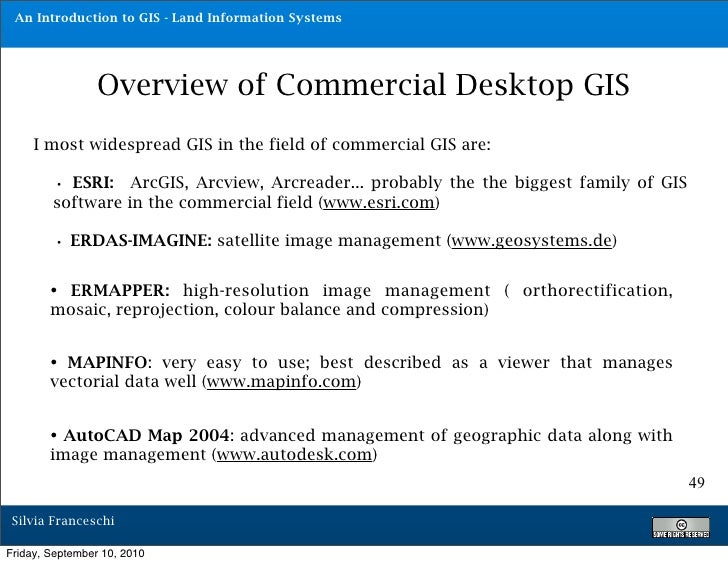
Task: Click the text 'ArcGIS, Arcview, Arcreader...'
Action: coord(247,182)
